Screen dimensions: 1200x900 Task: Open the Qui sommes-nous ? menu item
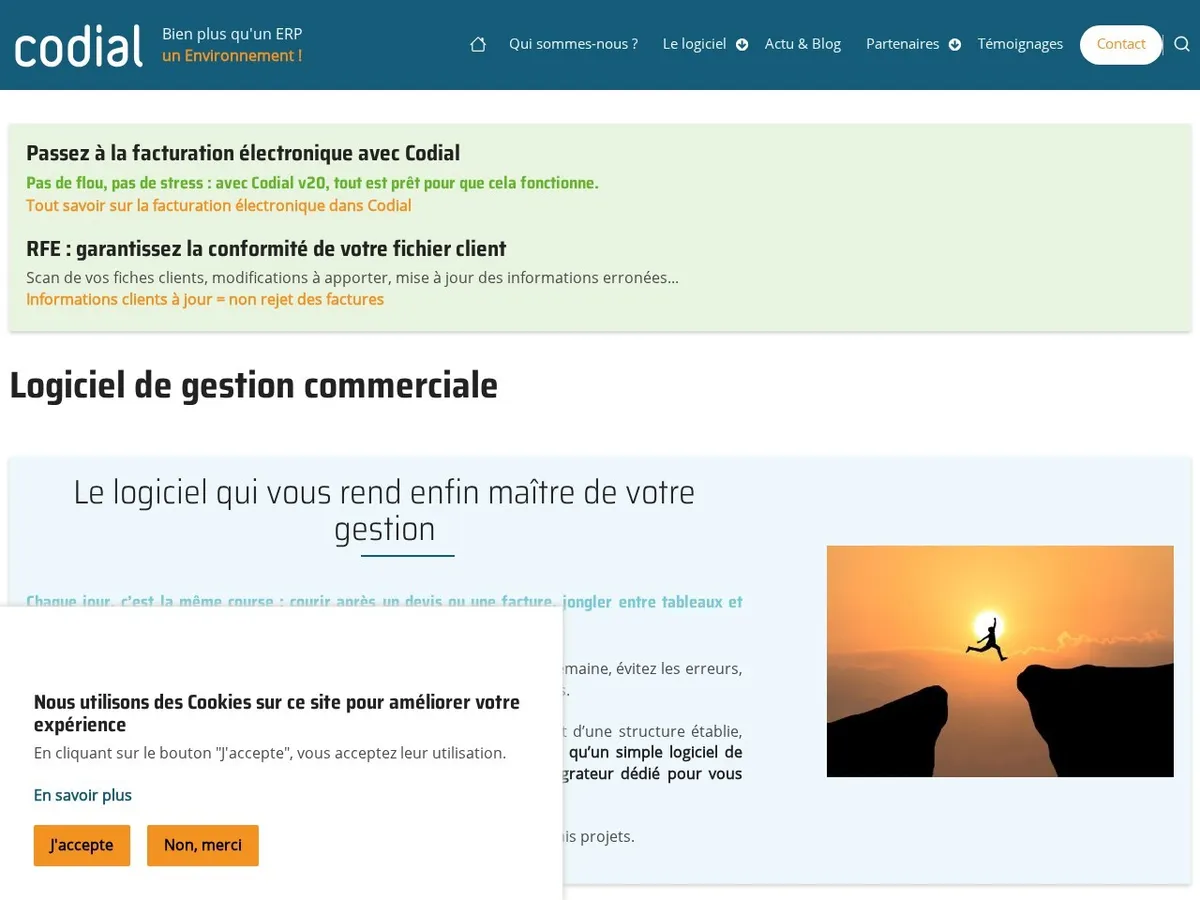click(573, 44)
